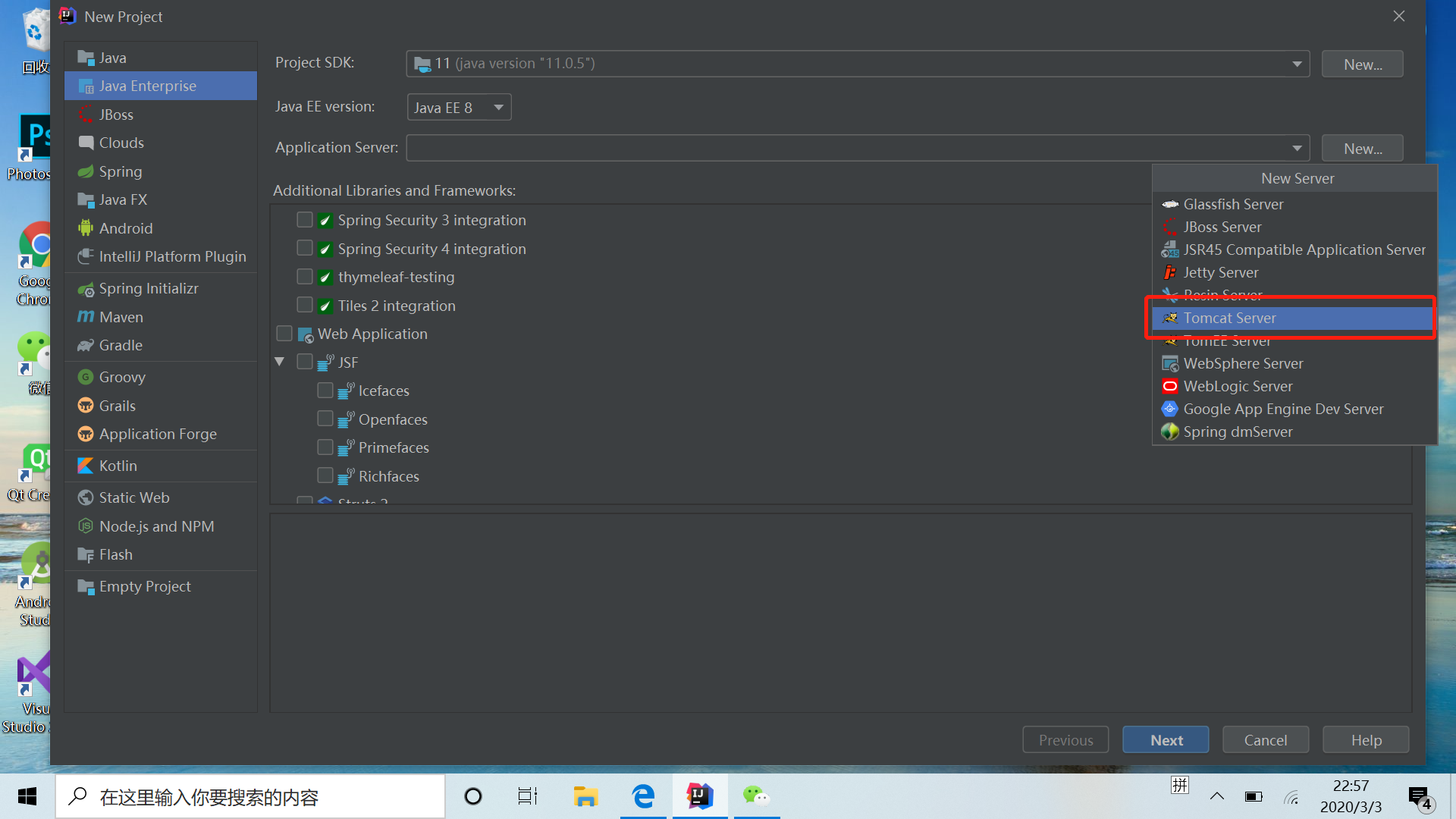Open the Java EE version dropdown
This screenshot has height=819, width=1456.
(x=459, y=107)
